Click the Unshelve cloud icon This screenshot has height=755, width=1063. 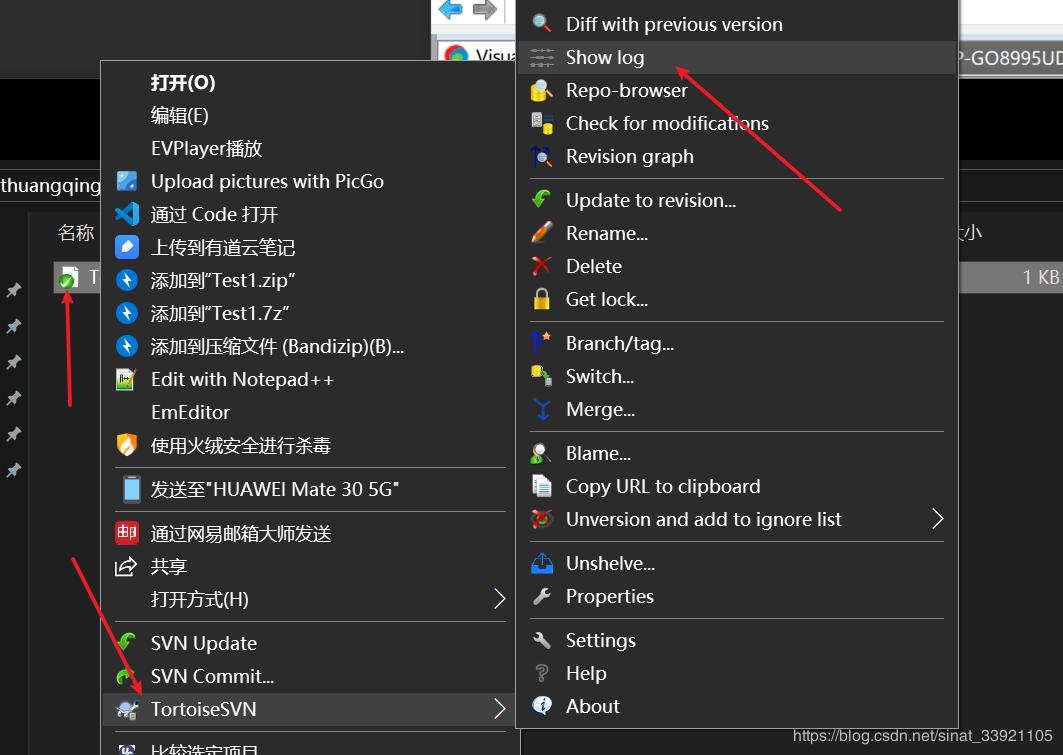pos(541,563)
